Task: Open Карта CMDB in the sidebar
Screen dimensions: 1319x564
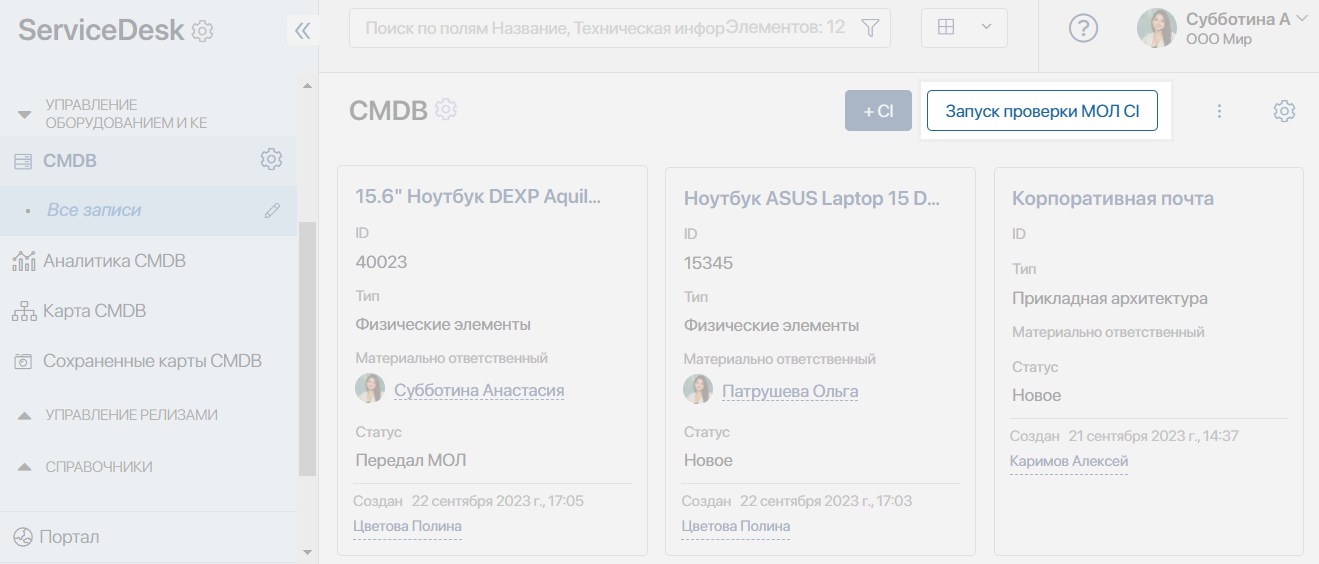Action: [x=94, y=311]
